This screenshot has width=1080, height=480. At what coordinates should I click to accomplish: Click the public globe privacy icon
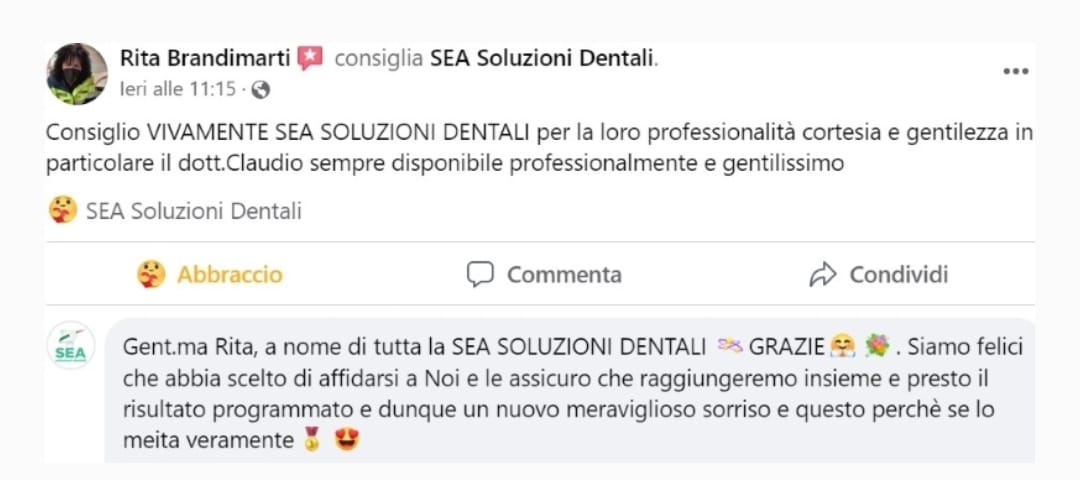pyautogui.click(x=260, y=90)
